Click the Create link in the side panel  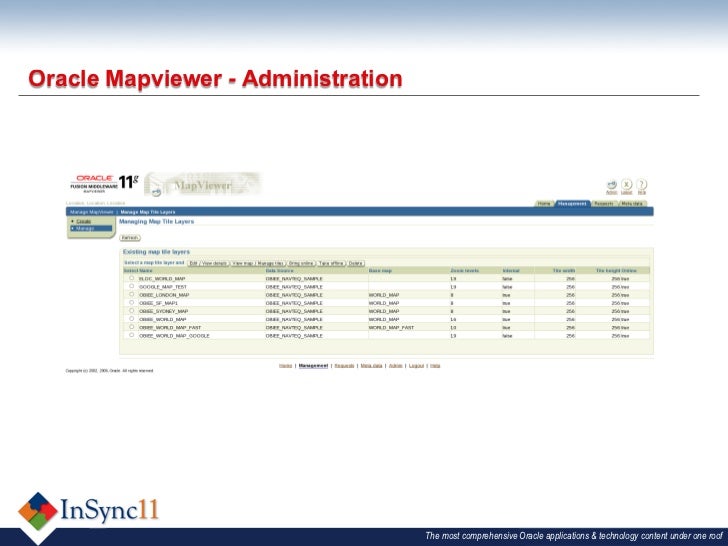click(84, 221)
